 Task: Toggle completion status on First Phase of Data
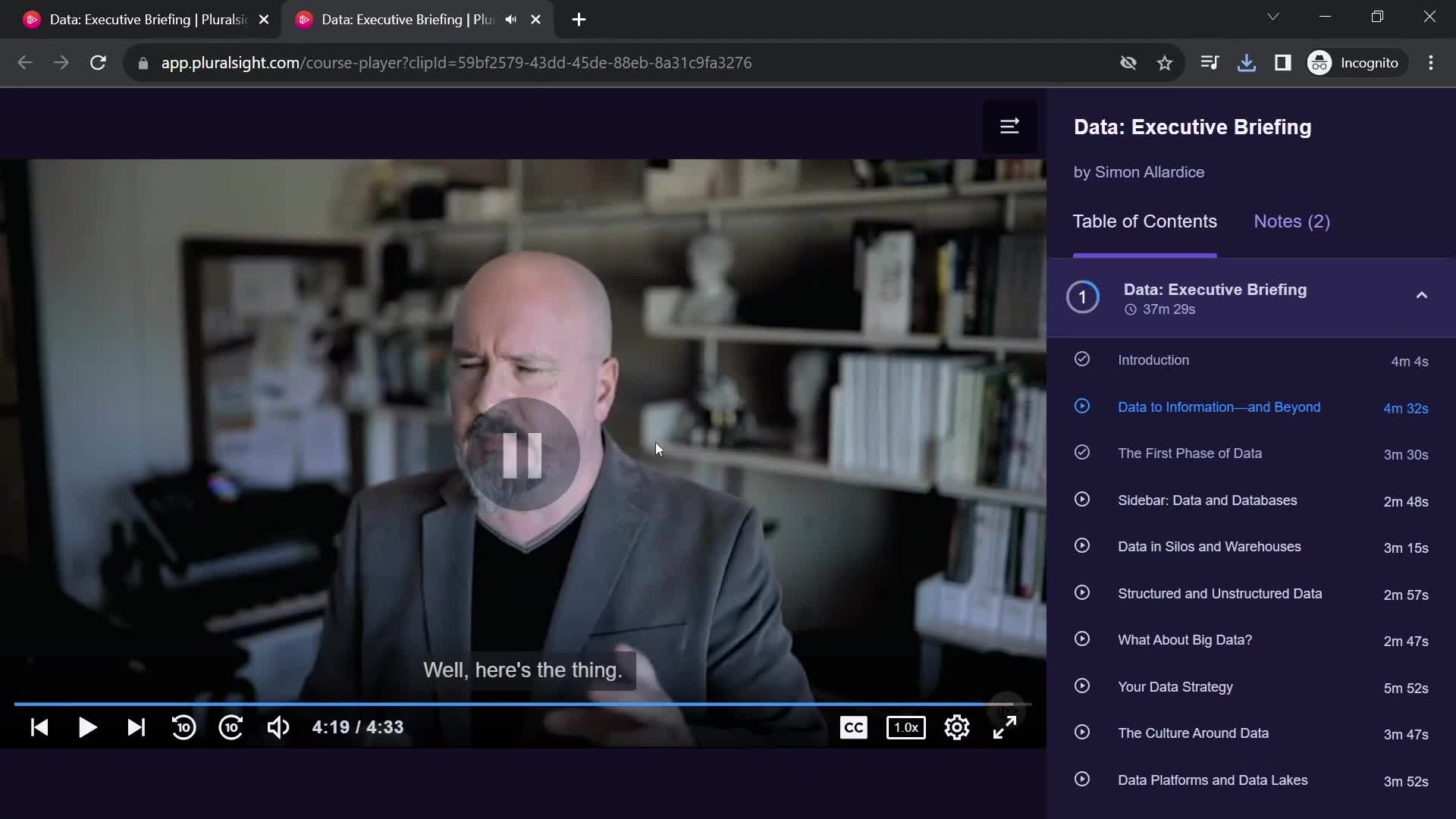point(1083,453)
